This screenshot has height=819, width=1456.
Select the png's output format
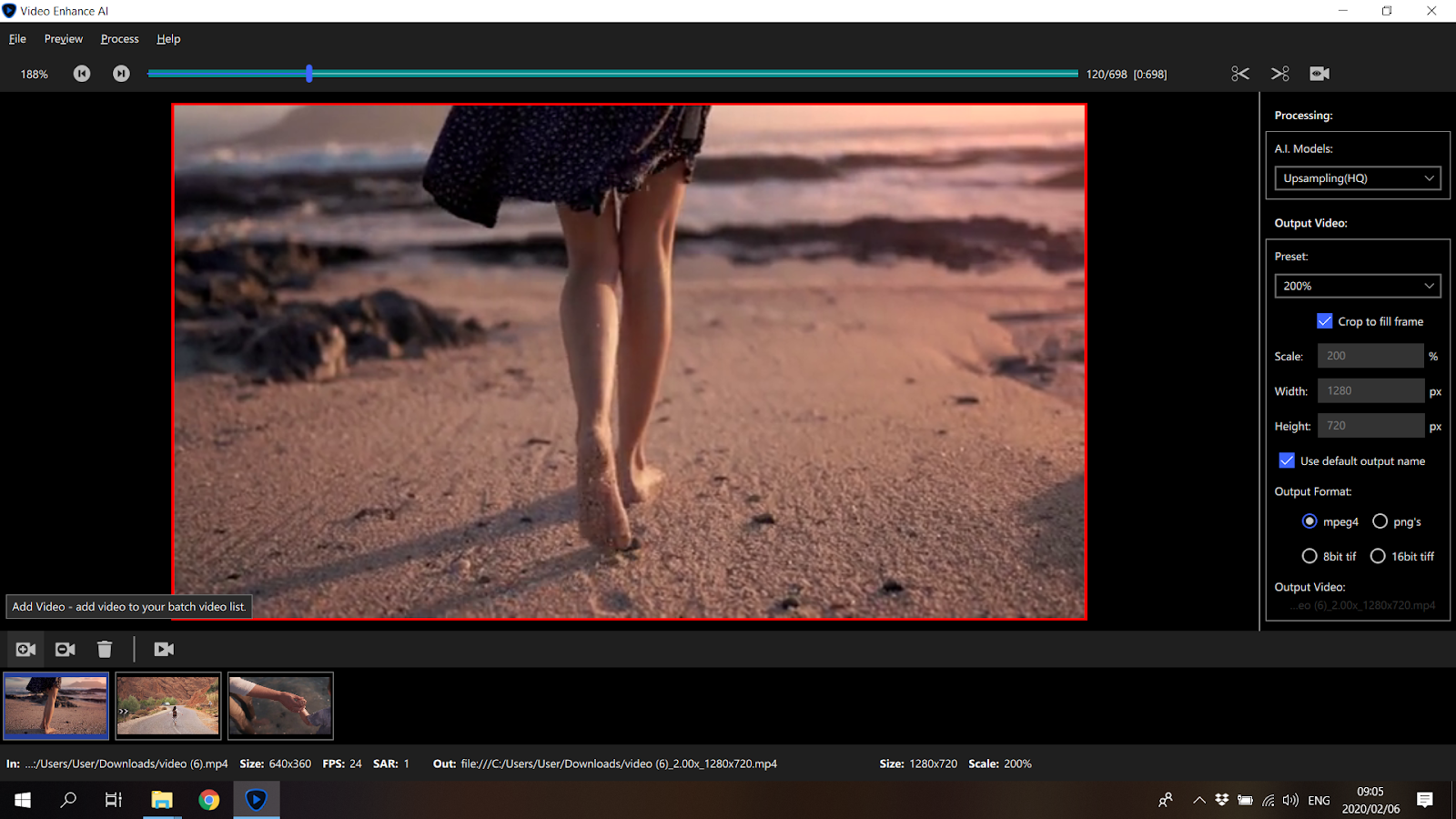click(x=1380, y=521)
